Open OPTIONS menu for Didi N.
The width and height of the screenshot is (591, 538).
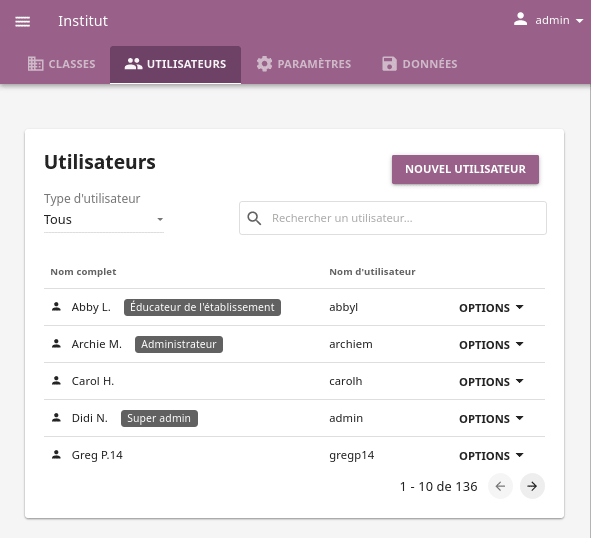click(491, 418)
